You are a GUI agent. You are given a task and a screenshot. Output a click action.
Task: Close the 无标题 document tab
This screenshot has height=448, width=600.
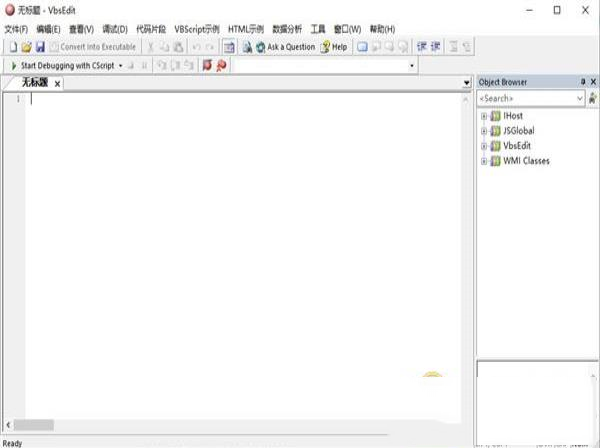tap(57, 83)
